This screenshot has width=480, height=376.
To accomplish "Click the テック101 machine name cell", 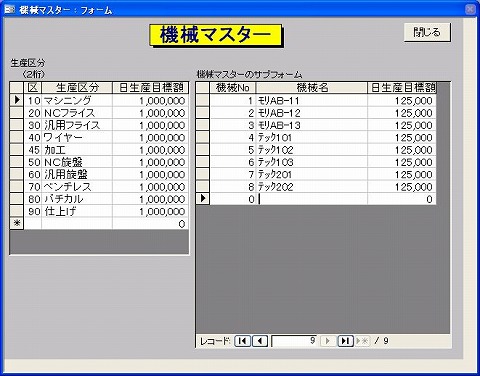I will pos(312,137).
